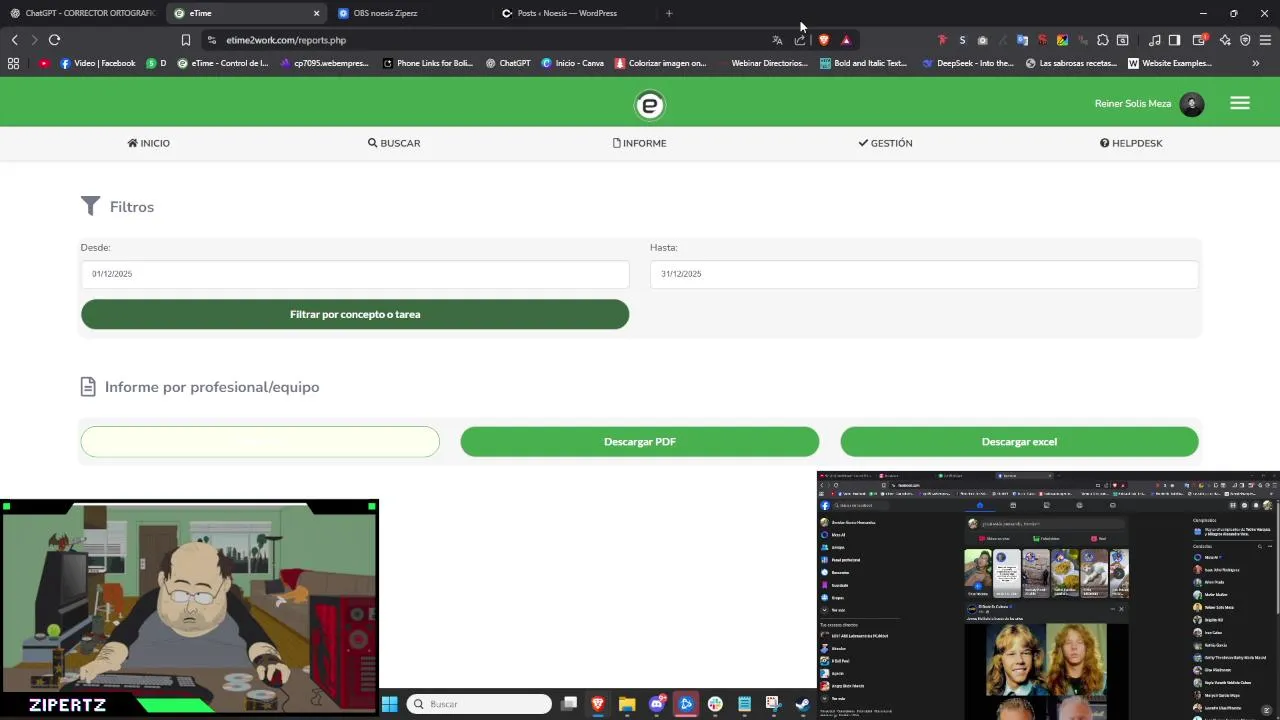Open the media control music note icon

[x=1155, y=40]
